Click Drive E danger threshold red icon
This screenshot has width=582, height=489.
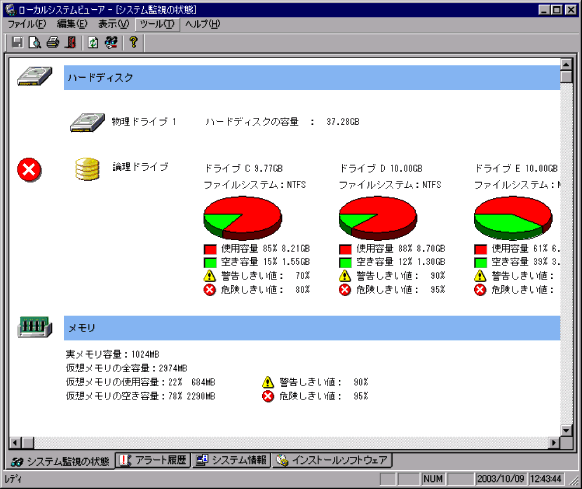pos(480,290)
